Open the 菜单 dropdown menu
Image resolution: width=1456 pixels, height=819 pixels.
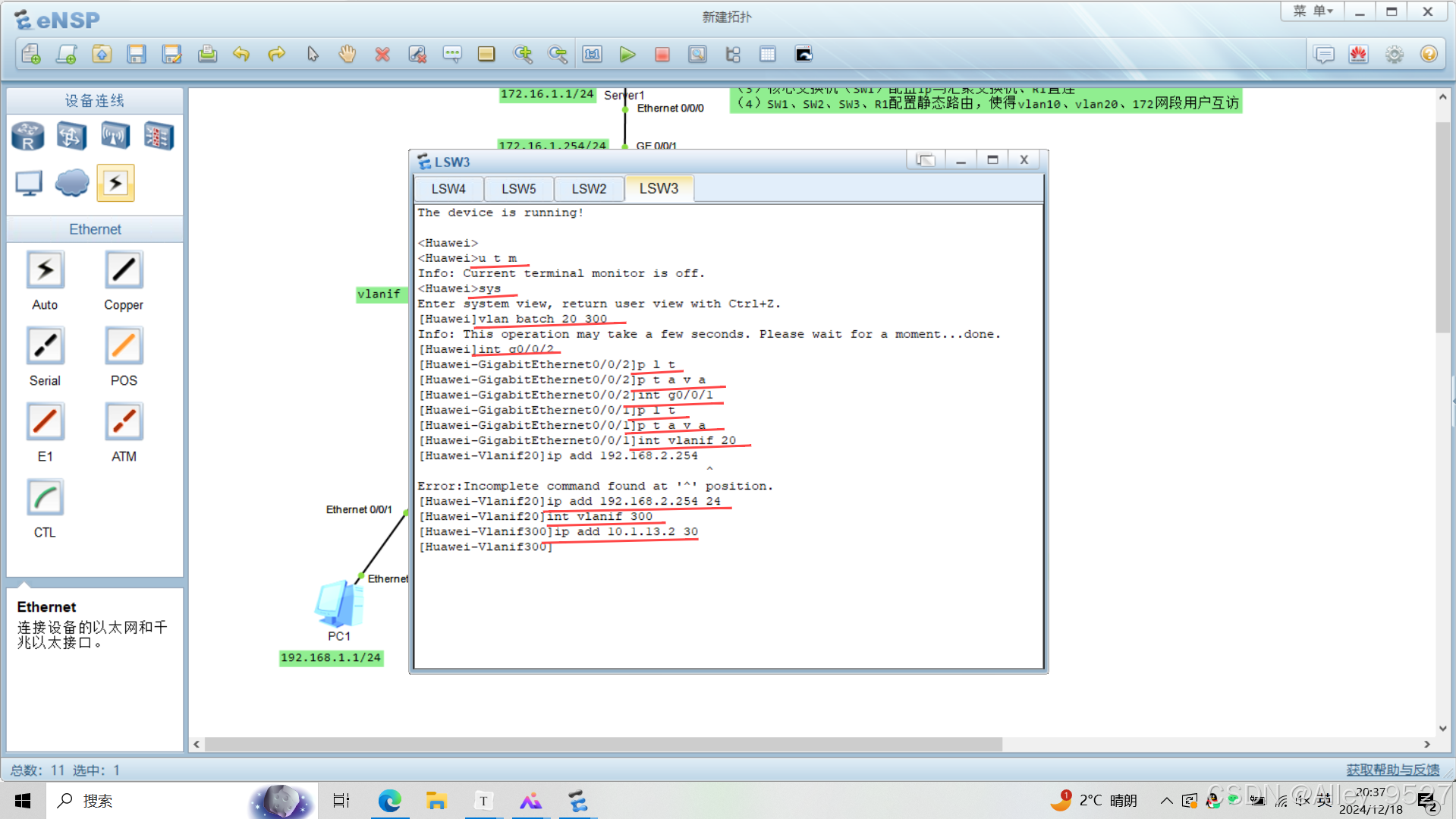1313,11
